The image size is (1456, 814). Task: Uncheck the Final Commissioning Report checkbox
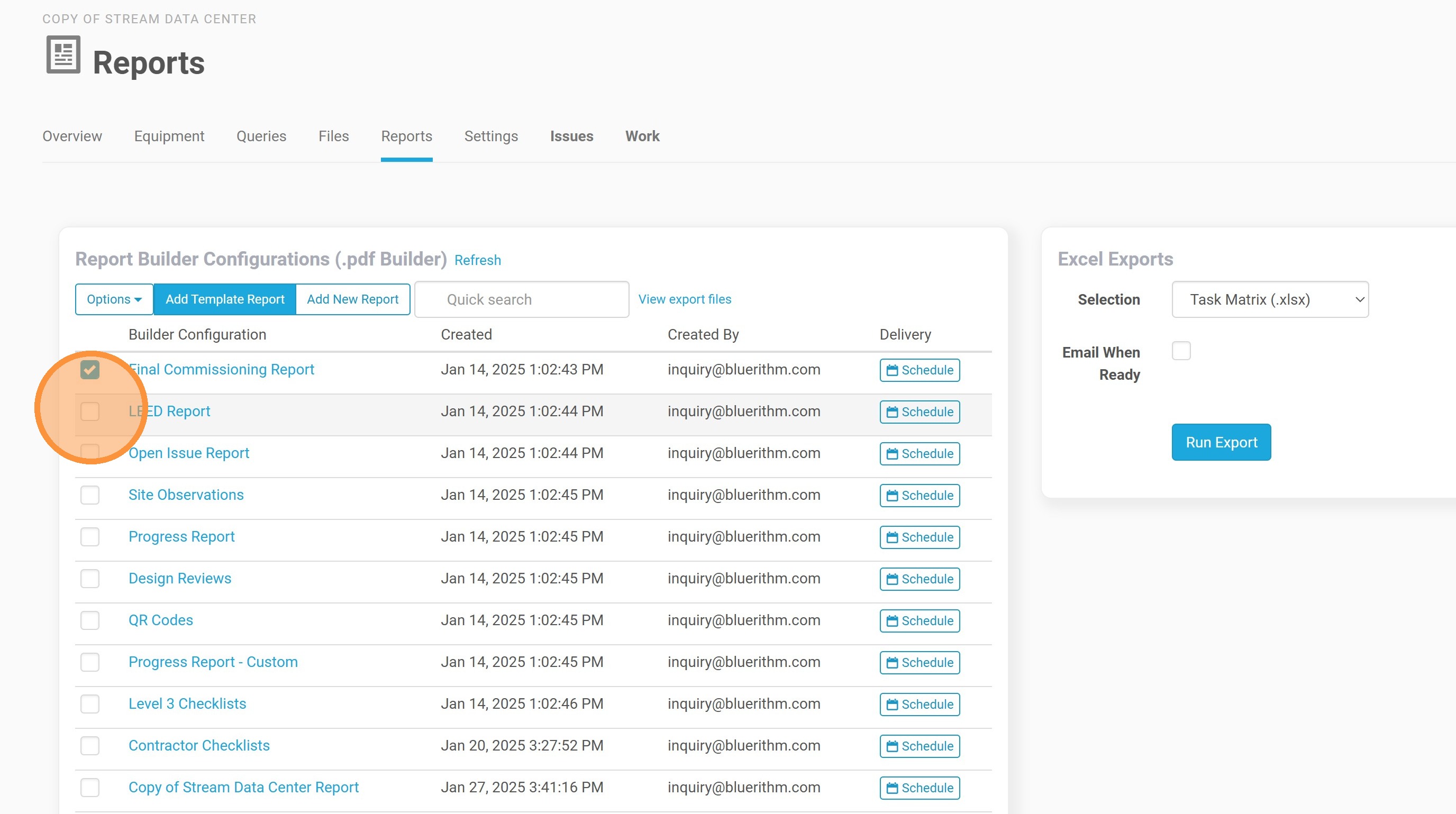coord(90,369)
